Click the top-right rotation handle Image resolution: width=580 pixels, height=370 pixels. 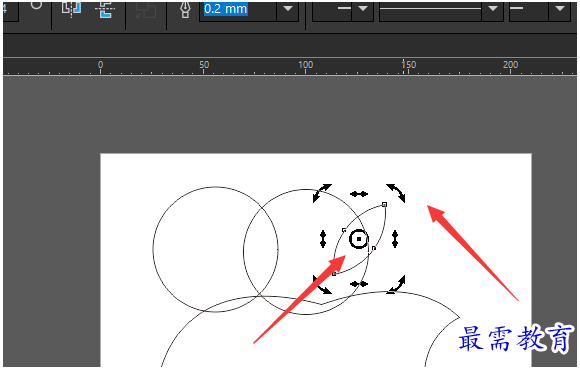click(396, 193)
